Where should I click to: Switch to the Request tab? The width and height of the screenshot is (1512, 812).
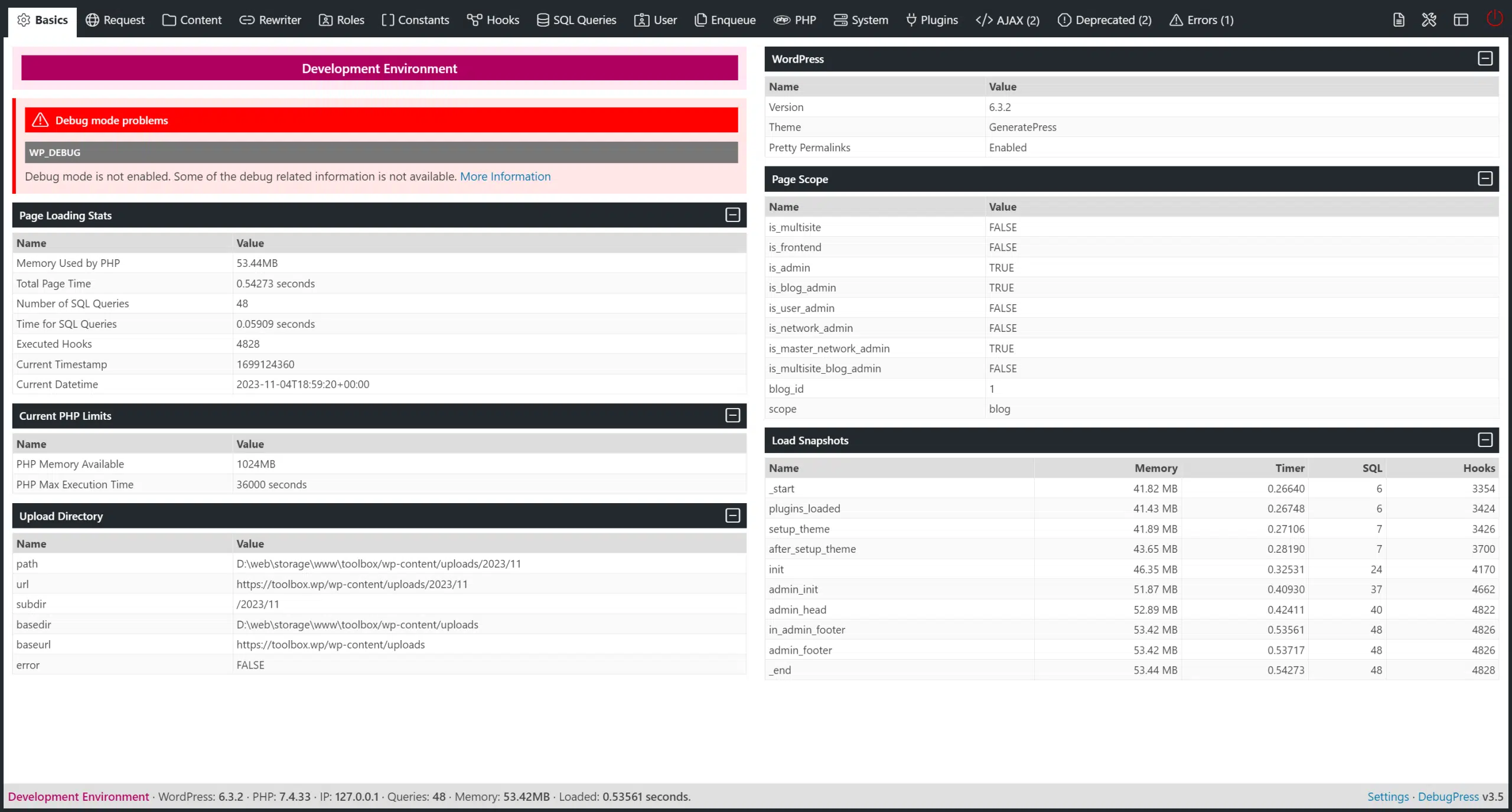click(x=115, y=20)
